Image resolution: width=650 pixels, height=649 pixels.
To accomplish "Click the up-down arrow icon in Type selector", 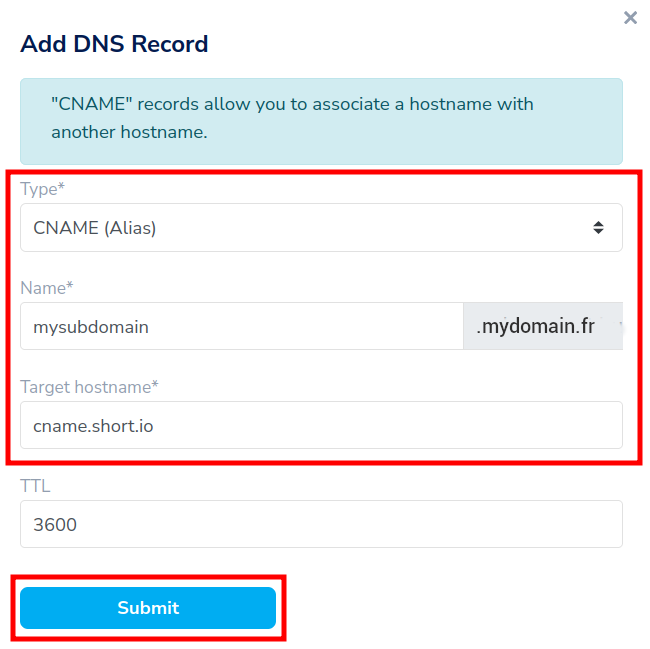I will point(598,228).
